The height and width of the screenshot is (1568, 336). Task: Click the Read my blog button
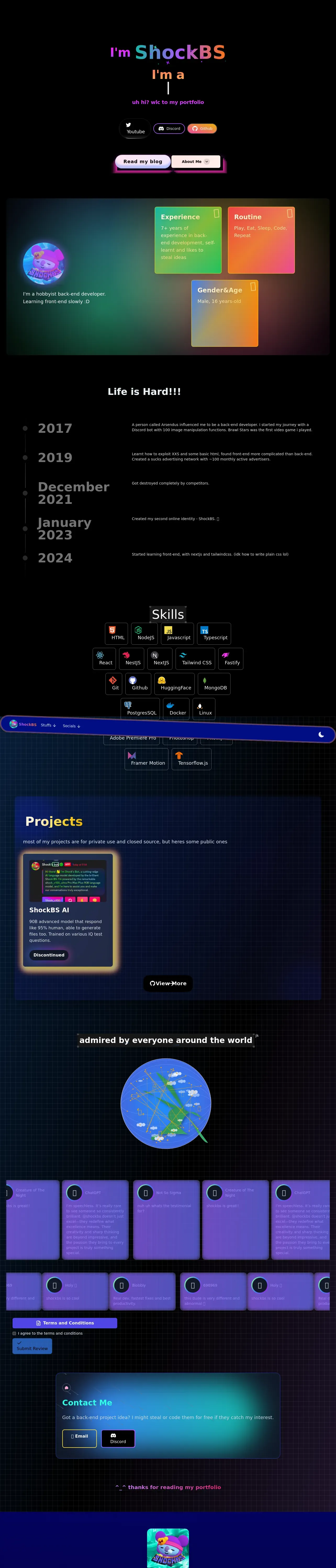(143, 161)
